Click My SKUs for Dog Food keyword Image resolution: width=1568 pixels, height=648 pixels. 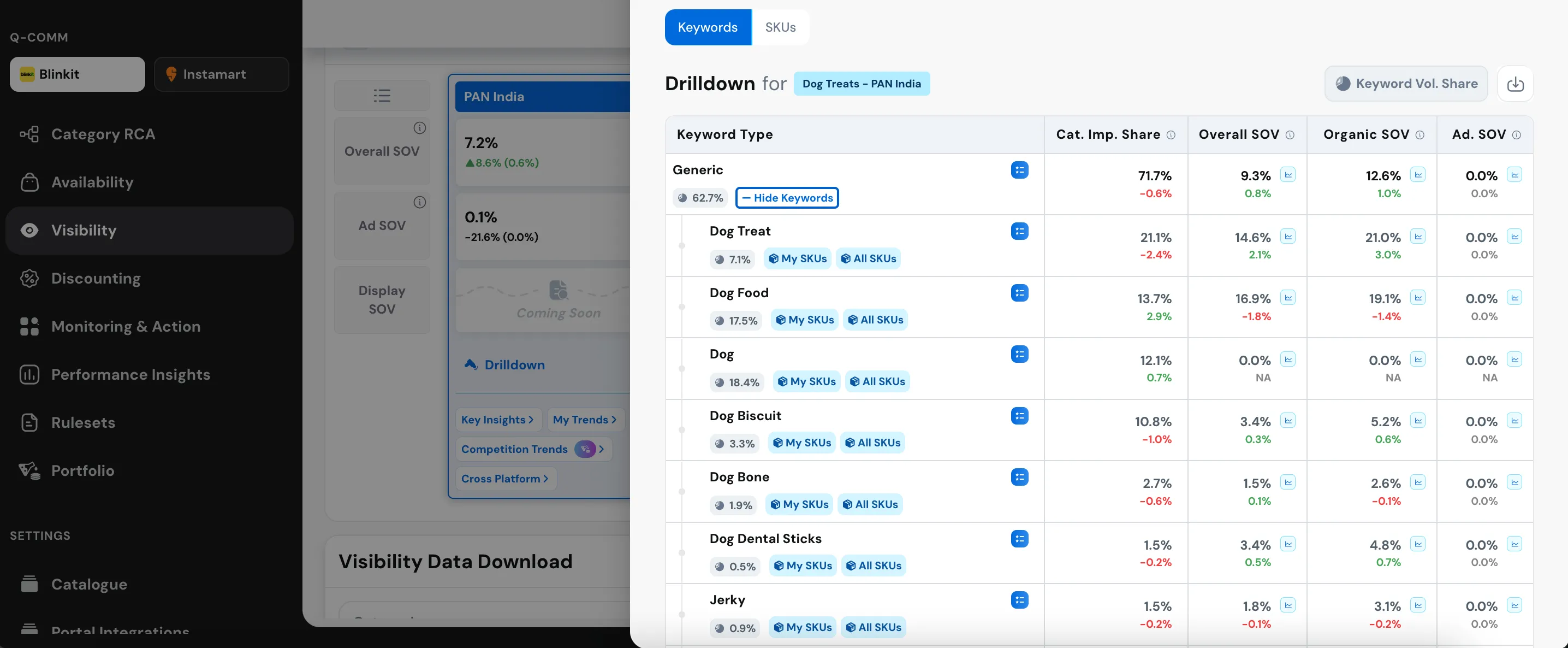pyautogui.click(x=804, y=320)
